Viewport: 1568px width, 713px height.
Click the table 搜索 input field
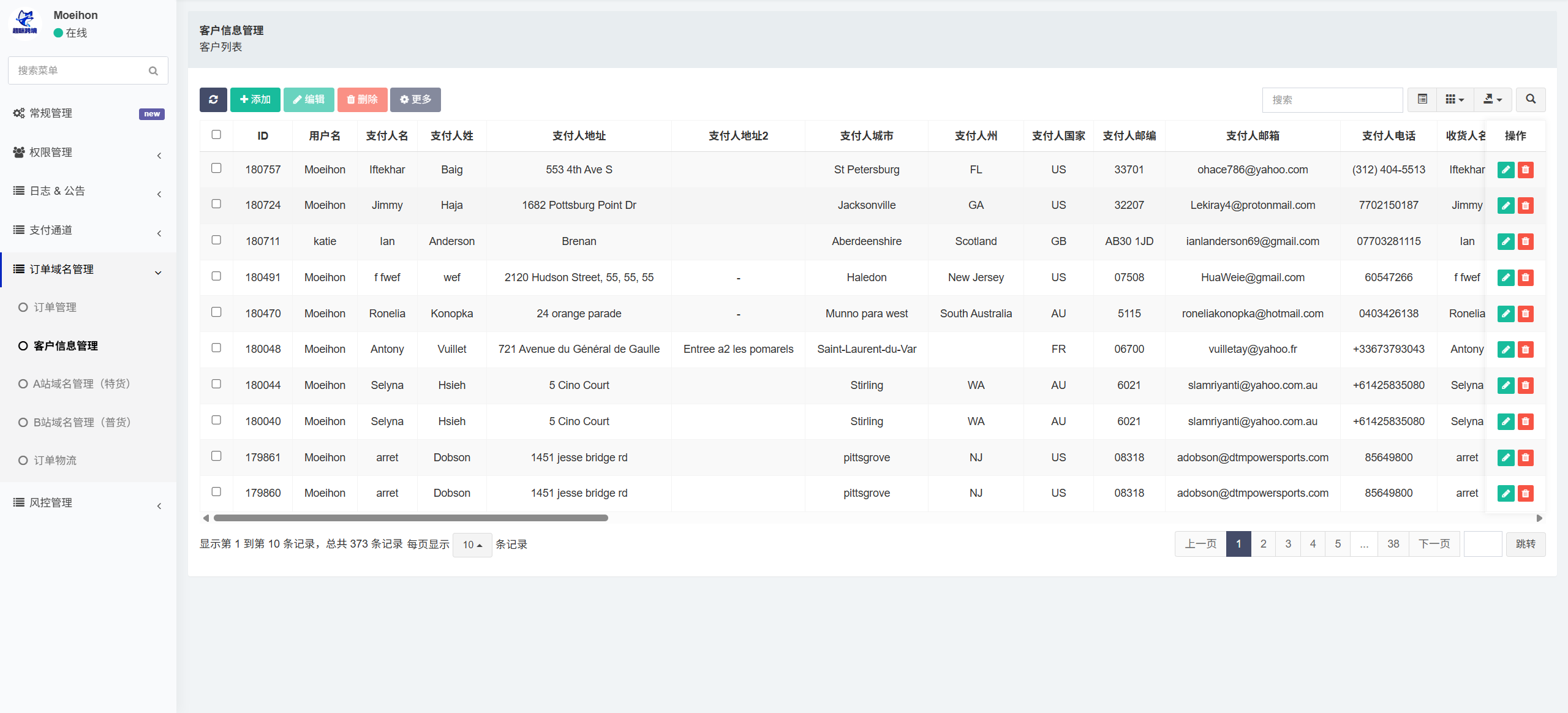coord(1332,100)
